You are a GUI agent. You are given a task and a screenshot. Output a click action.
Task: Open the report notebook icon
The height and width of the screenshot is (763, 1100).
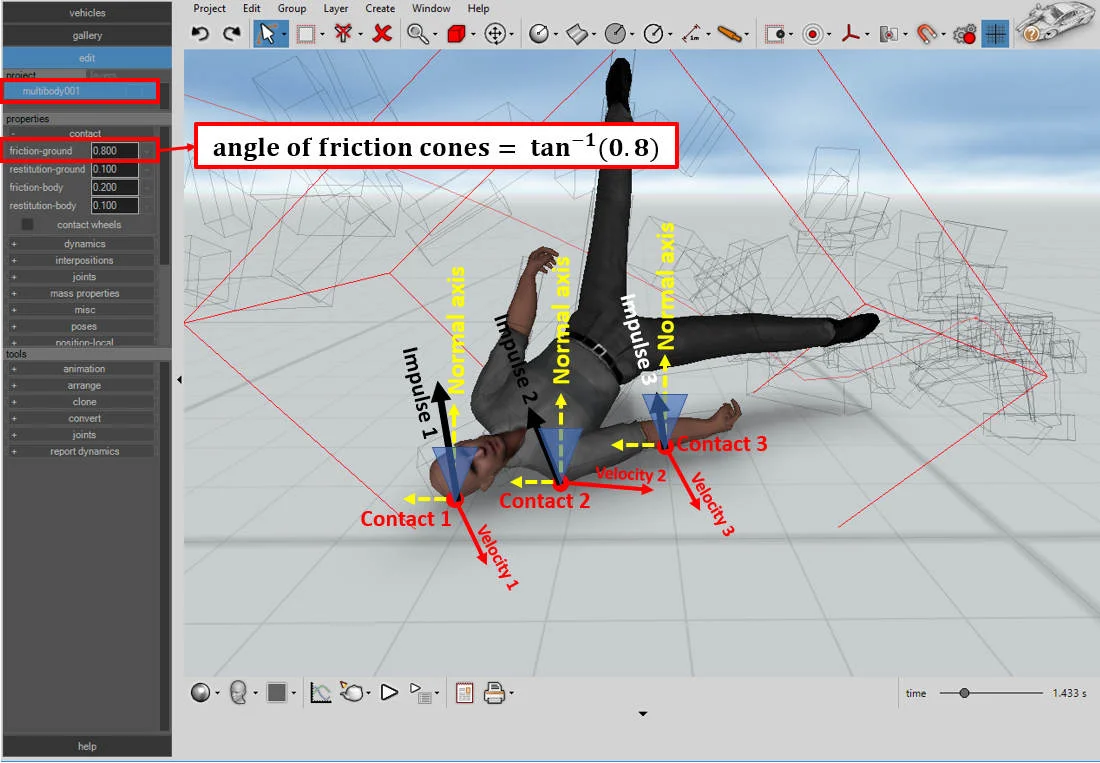point(464,693)
